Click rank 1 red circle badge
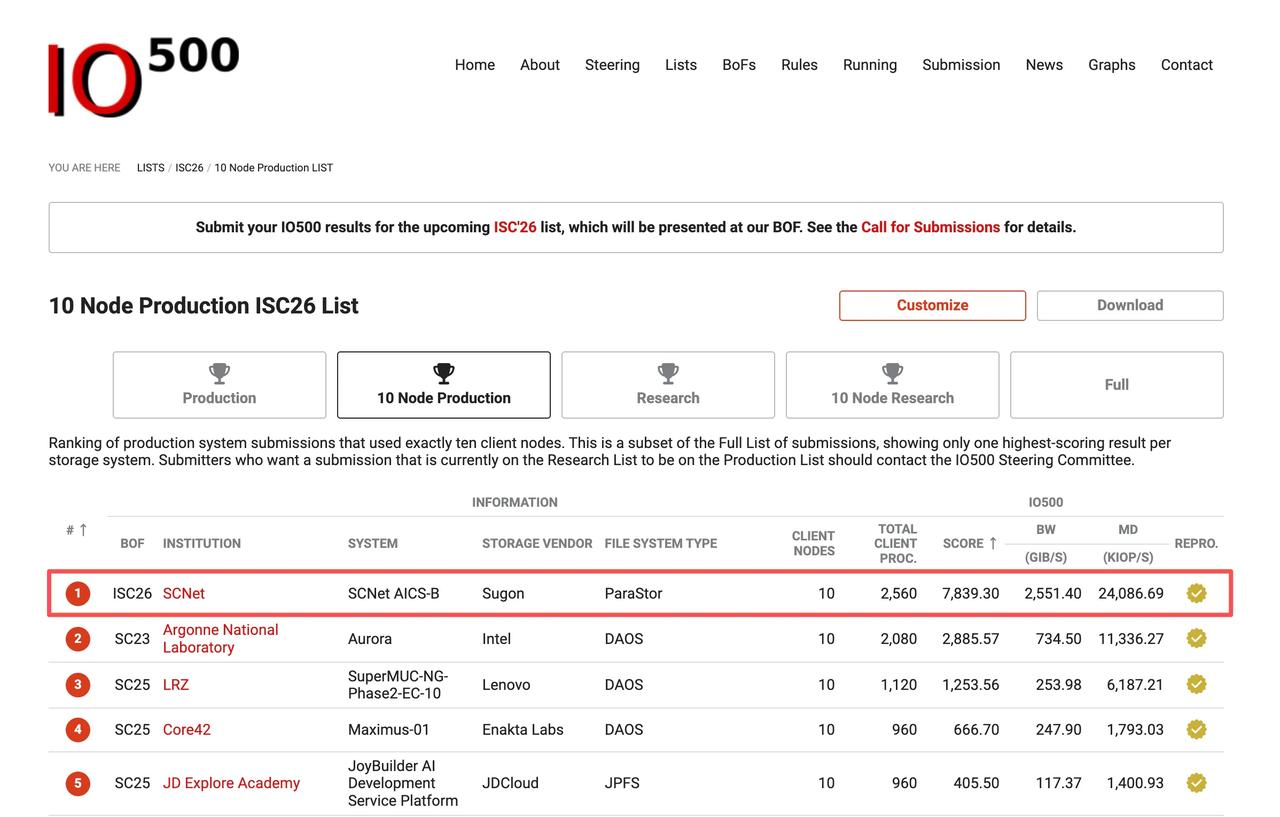The width and height of the screenshot is (1280, 817). click(x=78, y=593)
